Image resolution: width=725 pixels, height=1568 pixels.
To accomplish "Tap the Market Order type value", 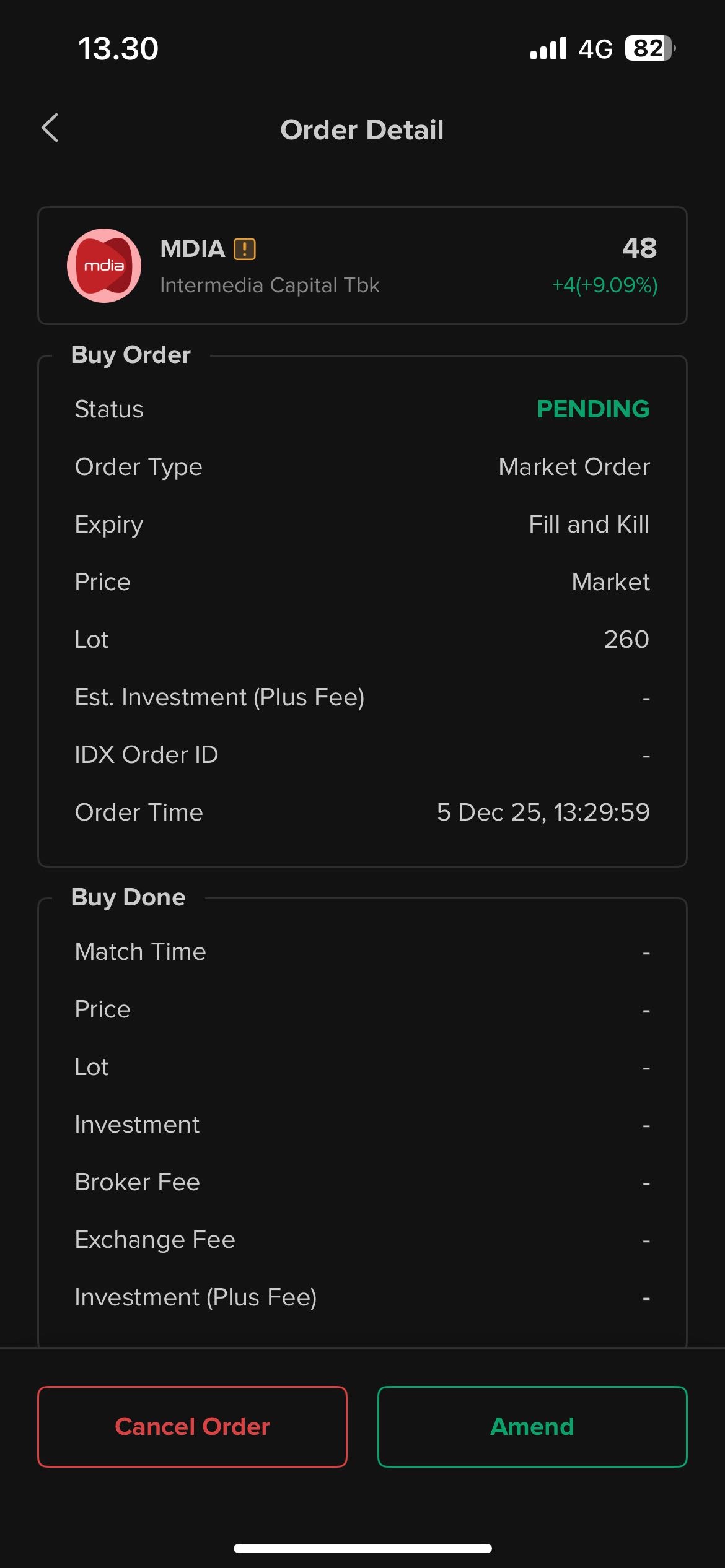I will point(574,467).
